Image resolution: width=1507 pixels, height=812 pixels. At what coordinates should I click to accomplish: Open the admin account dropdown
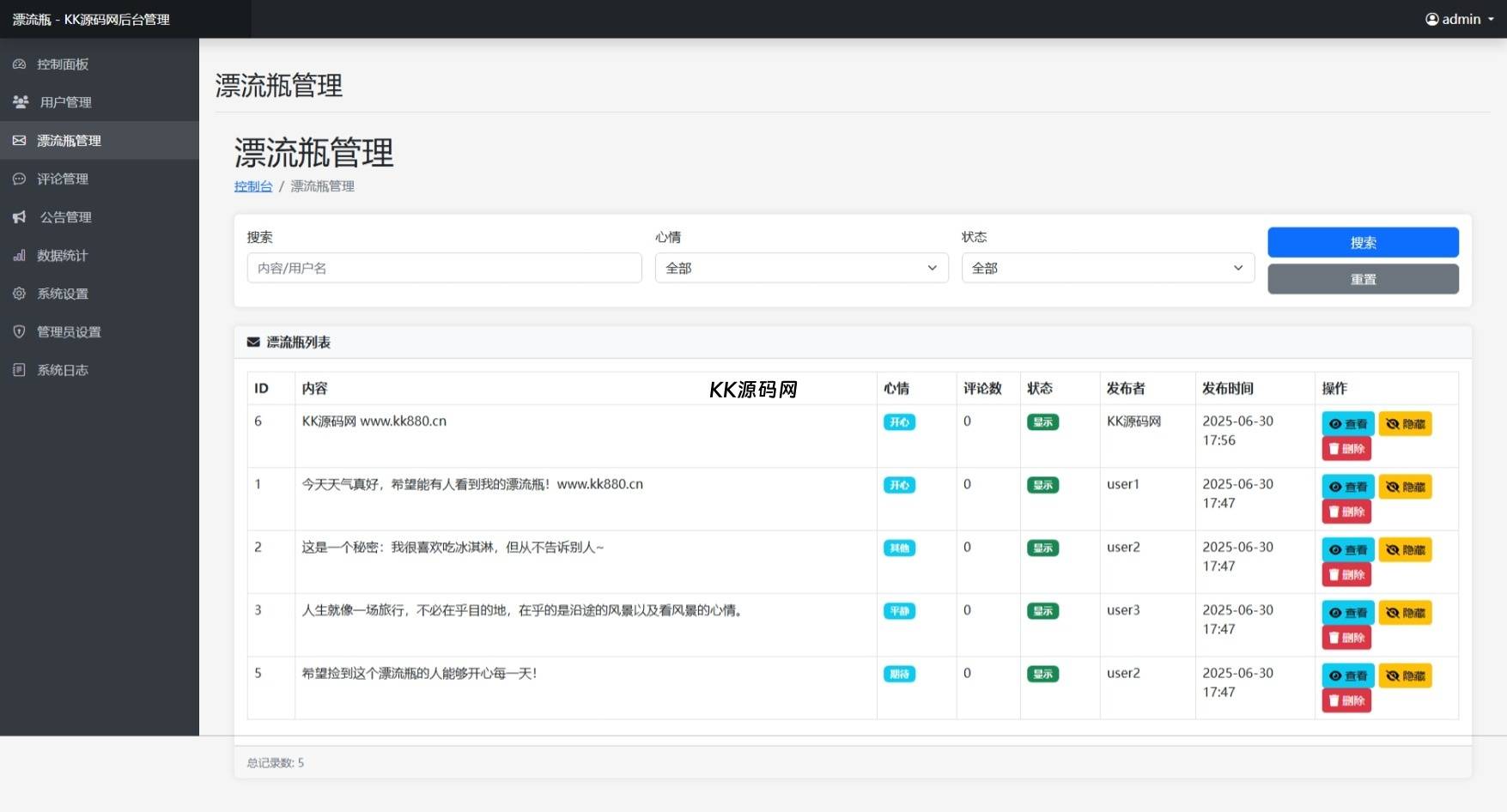coord(1460,19)
